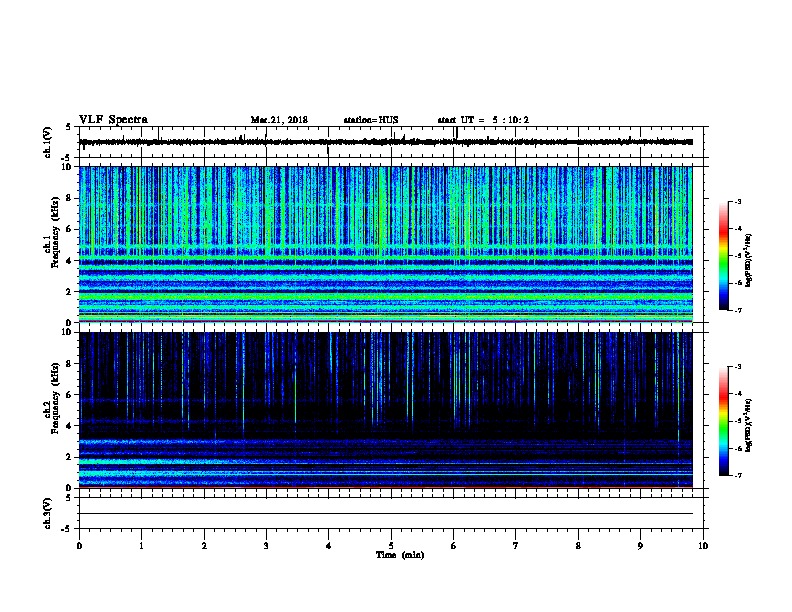Click the "VLF Spectra" plot title
This screenshot has width=792, height=612.
[x=113, y=120]
